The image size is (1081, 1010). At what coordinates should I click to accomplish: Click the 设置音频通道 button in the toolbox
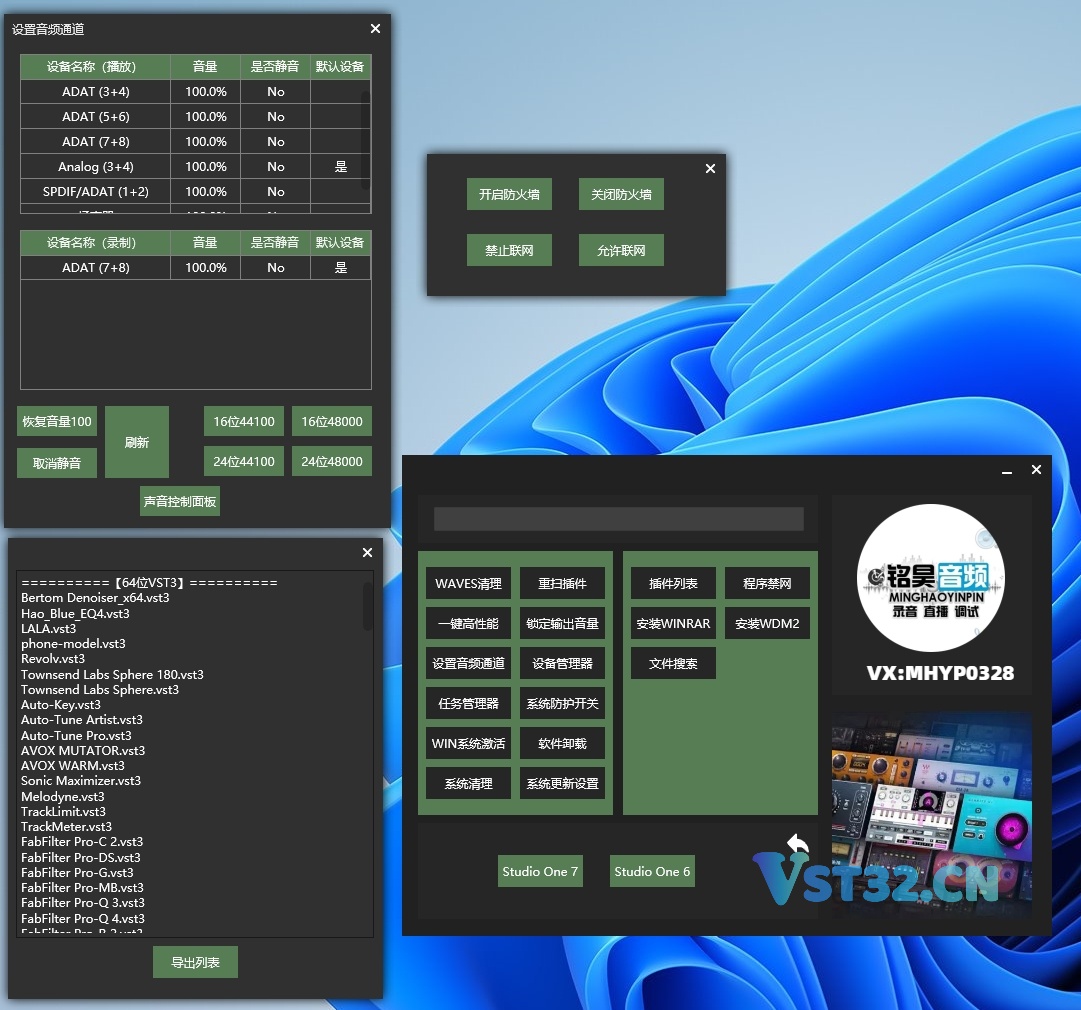pos(468,664)
